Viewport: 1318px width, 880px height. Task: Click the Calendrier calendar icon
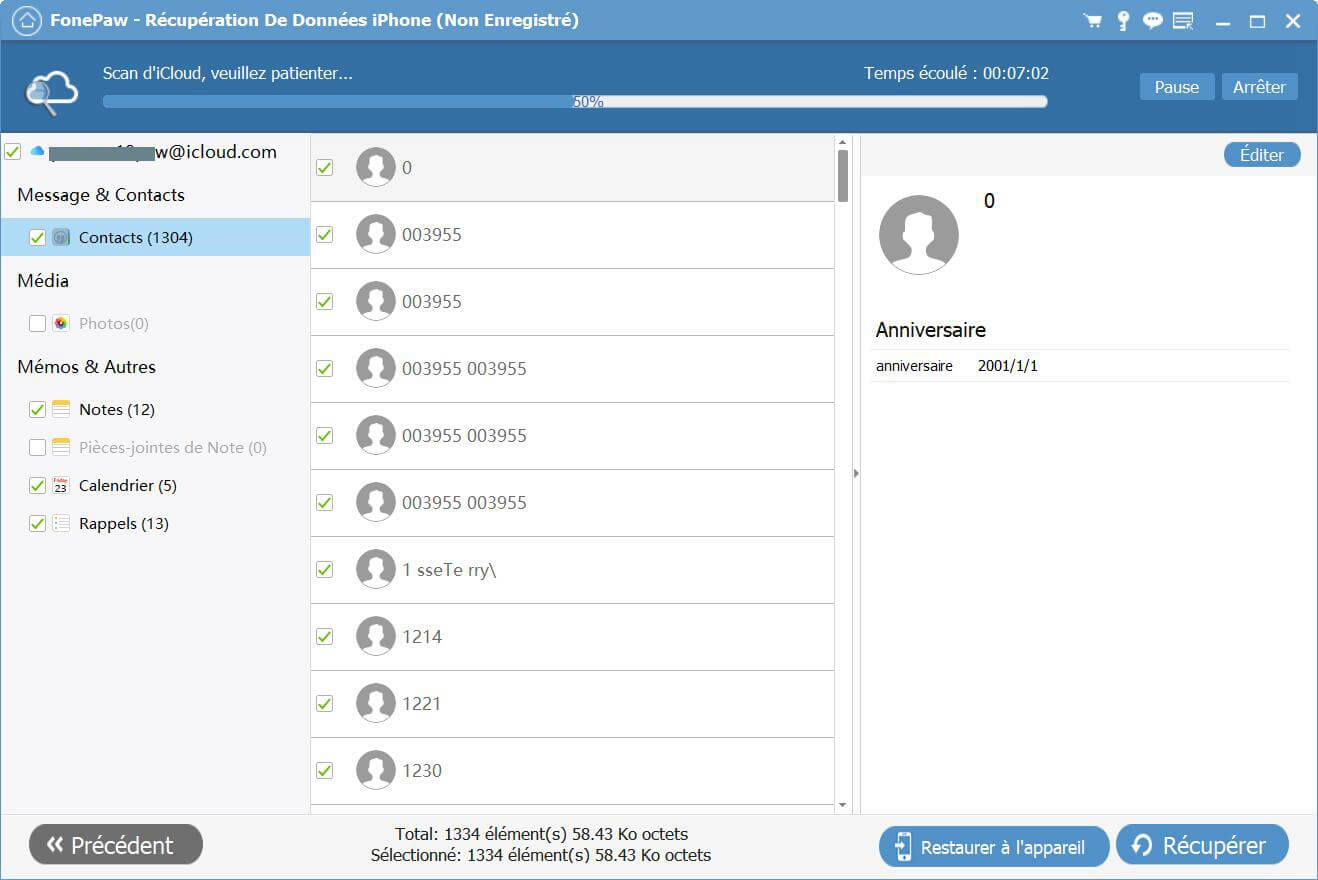61,485
